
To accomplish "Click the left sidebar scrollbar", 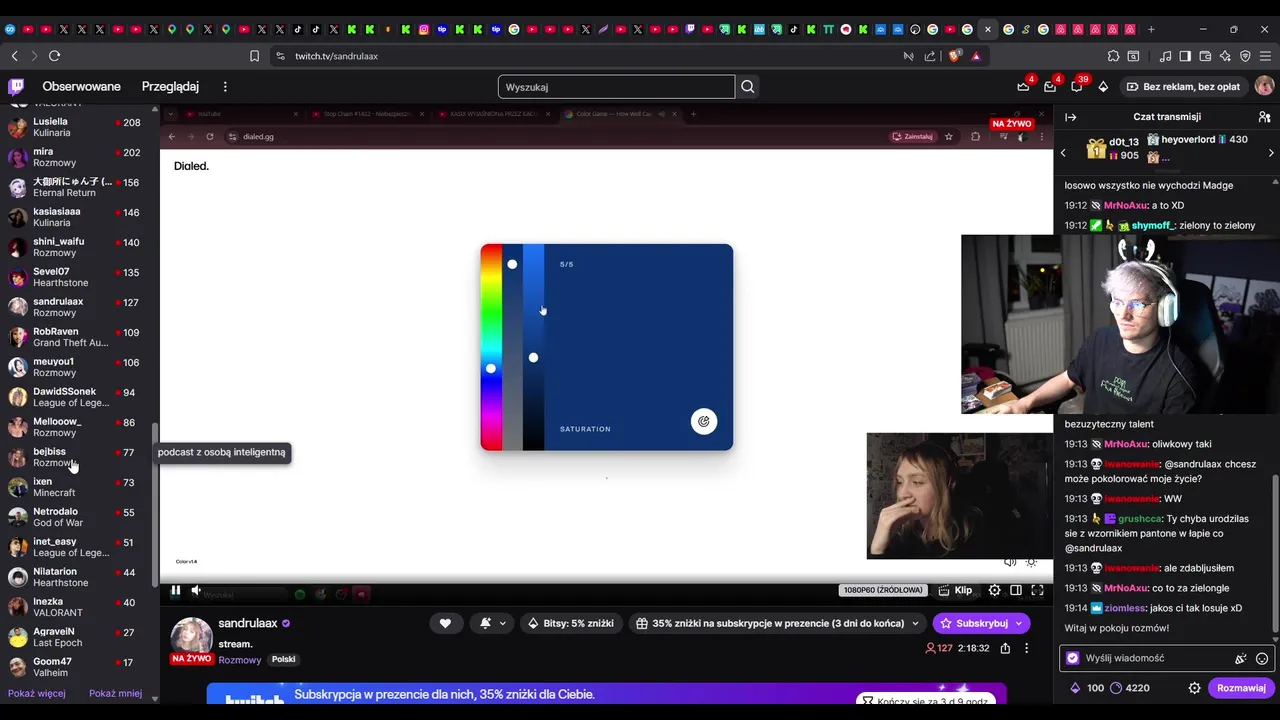I will [154, 505].
